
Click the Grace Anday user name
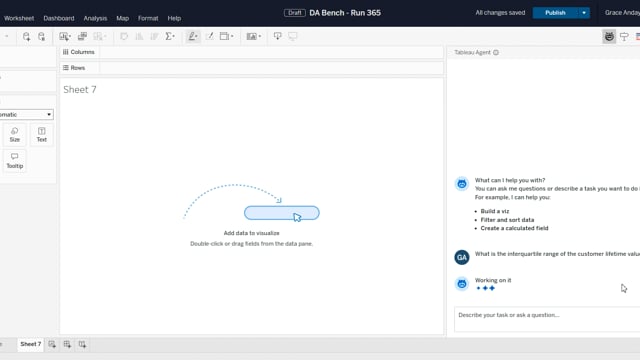(x=622, y=13)
